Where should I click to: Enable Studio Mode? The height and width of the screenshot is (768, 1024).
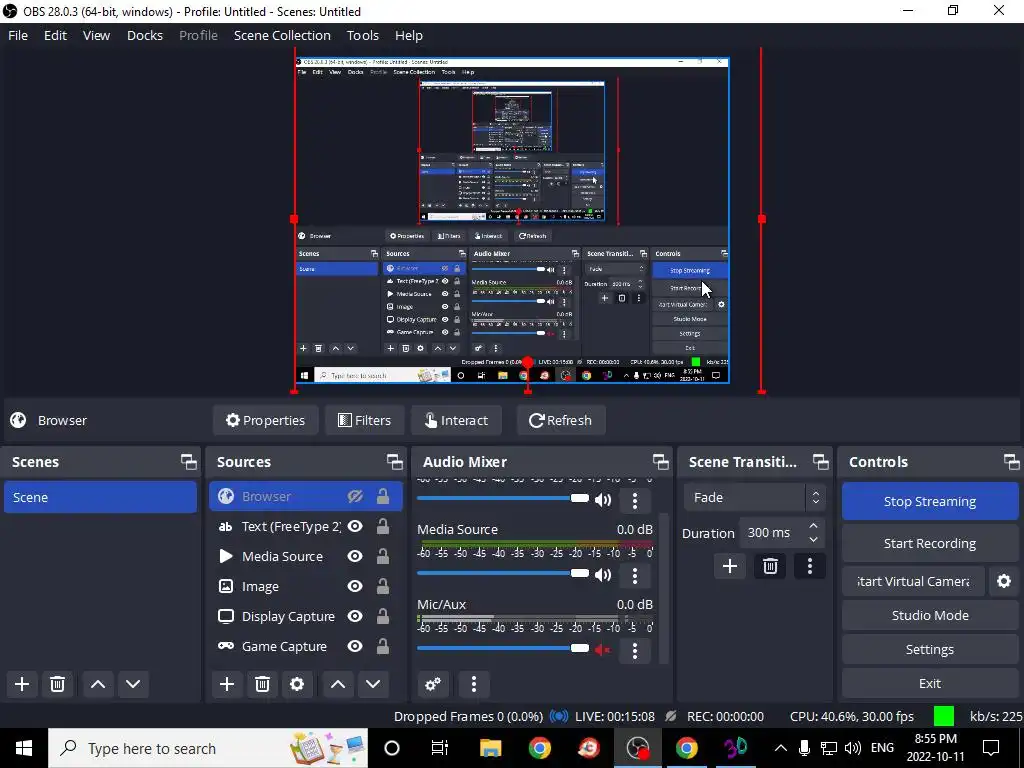pyautogui.click(x=930, y=615)
